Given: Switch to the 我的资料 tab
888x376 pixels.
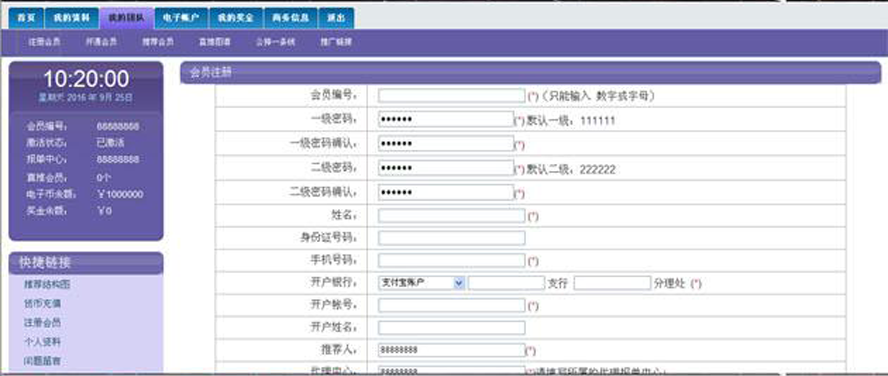Looking at the screenshot, I should pyautogui.click(x=72, y=18).
